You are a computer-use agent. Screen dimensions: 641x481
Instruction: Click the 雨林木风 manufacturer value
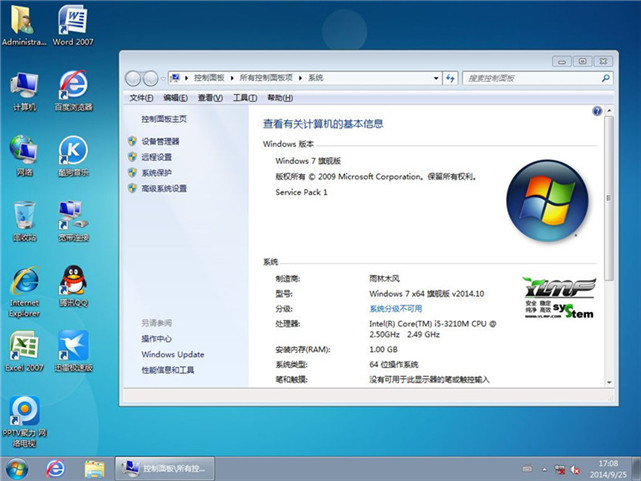coord(384,279)
